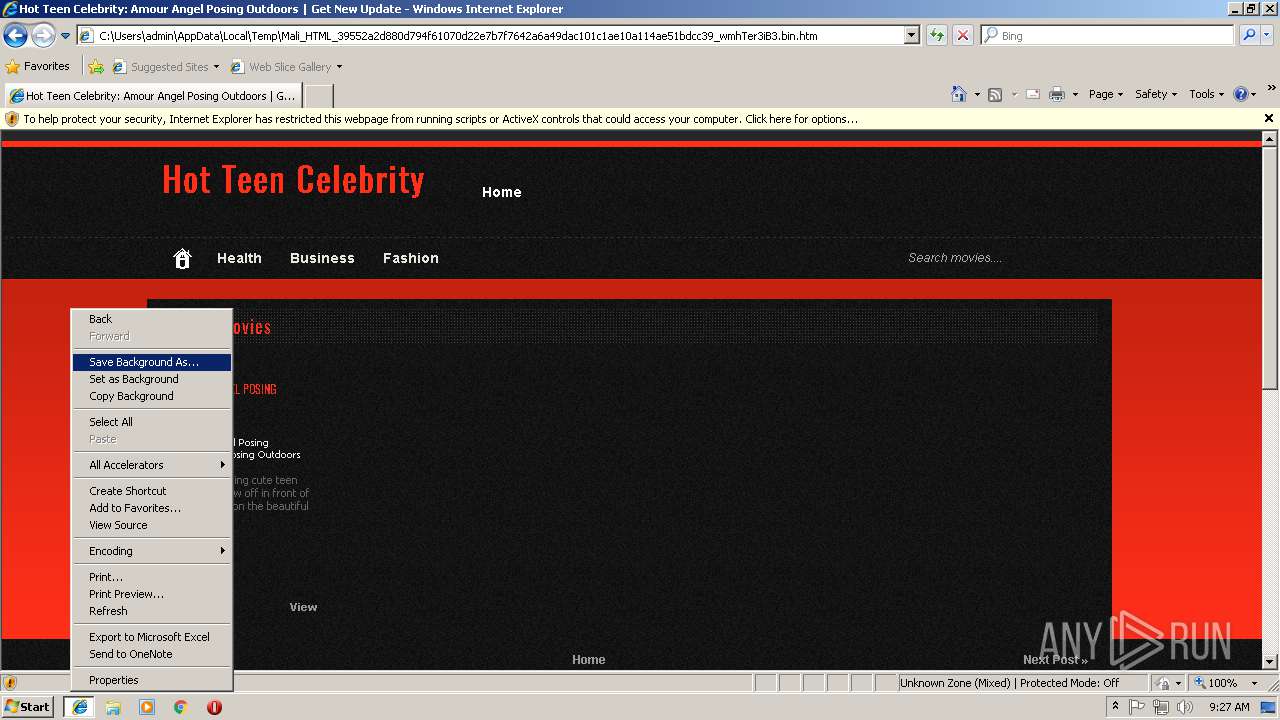1280x720 pixels.
Task: Choose Add to Favorites menu item
Action: (152, 508)
